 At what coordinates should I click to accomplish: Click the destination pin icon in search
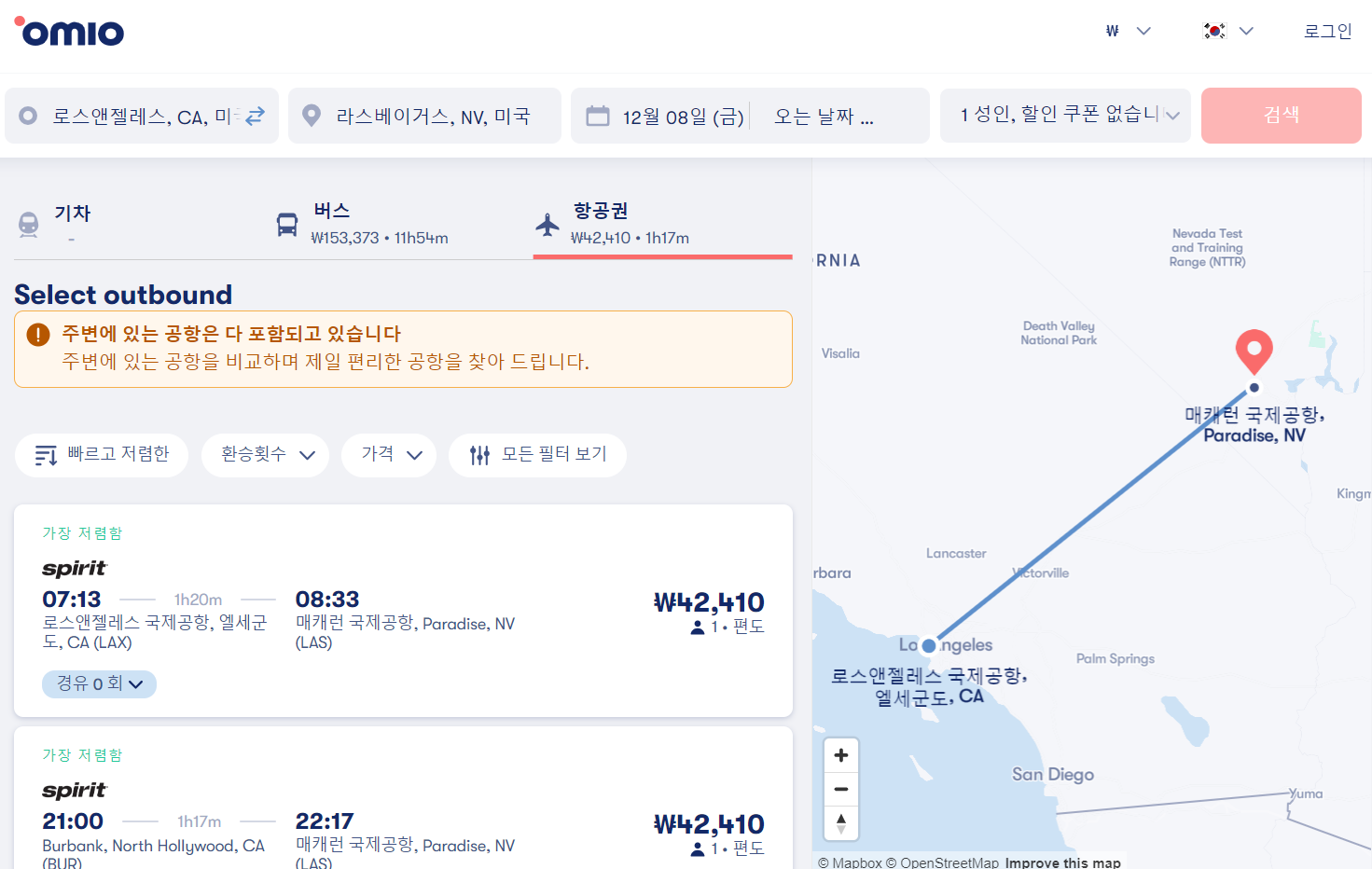(x=312, y=116)
